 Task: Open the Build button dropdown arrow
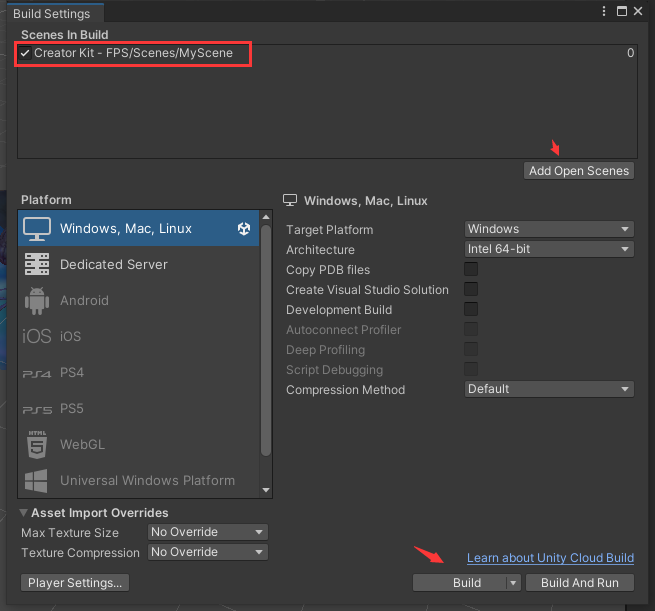[x=513, y=583]
